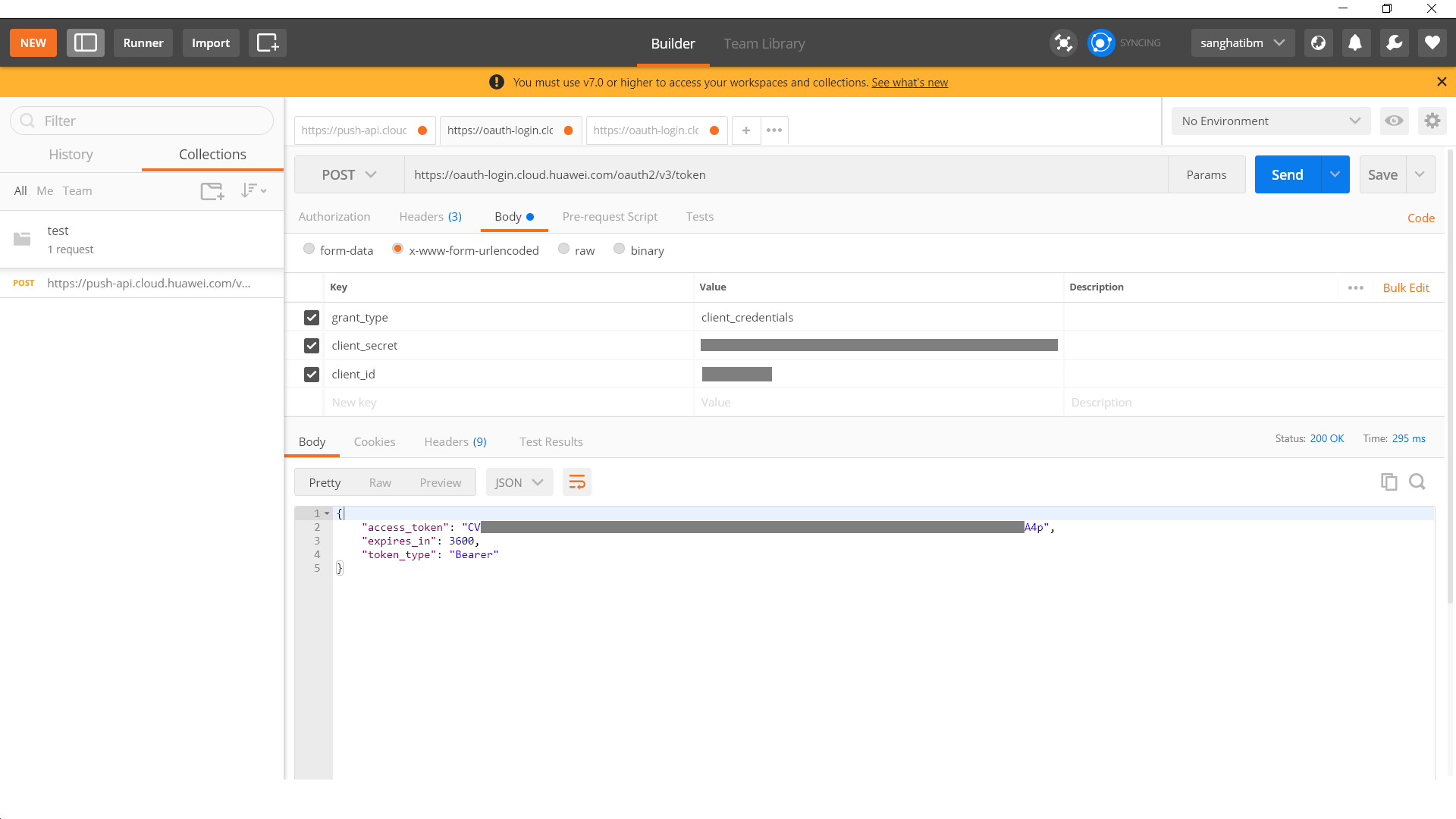
Task: Expand the JSON format dropdown
Action: coord(517,482)
